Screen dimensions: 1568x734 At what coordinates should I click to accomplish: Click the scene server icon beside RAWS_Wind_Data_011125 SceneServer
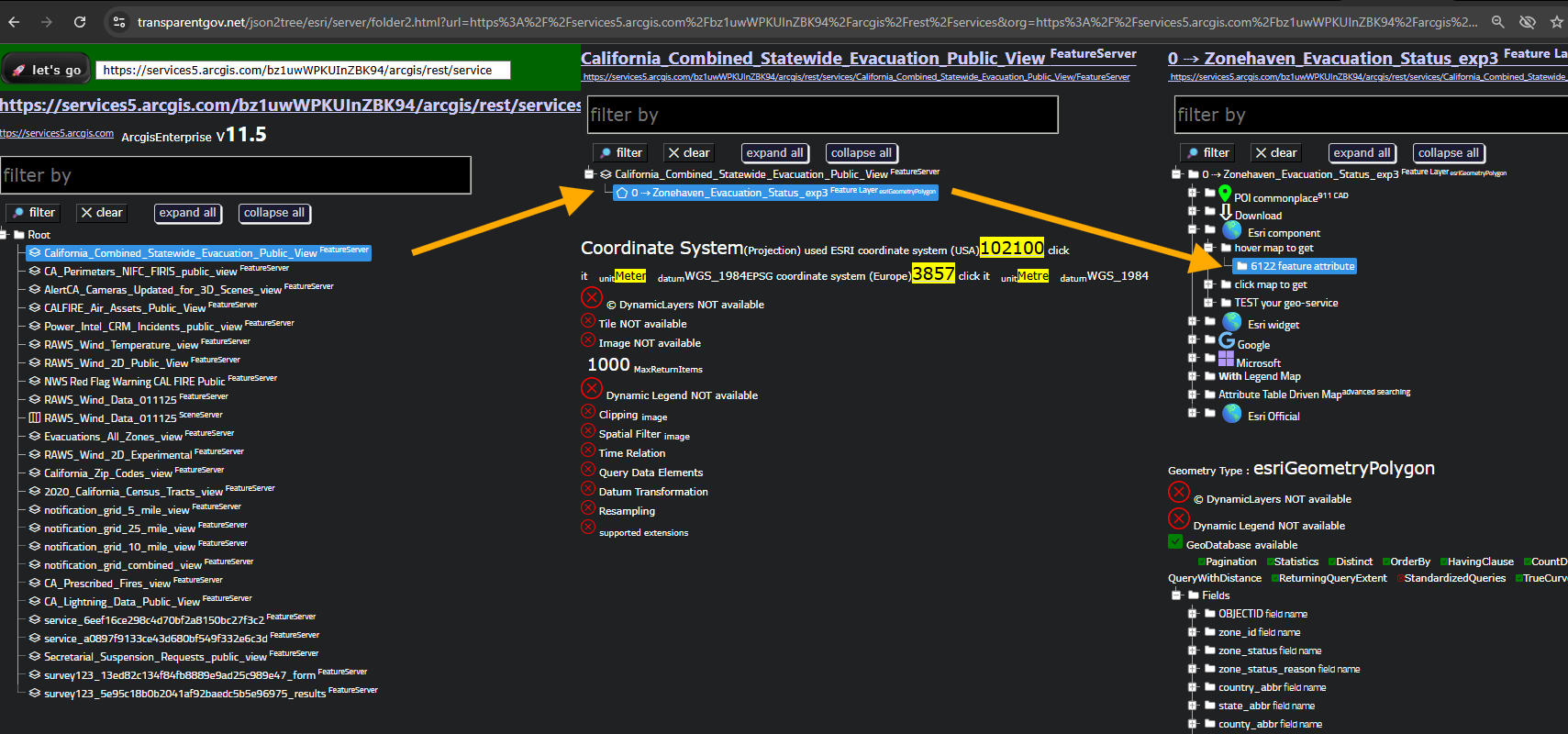(35, 418)
